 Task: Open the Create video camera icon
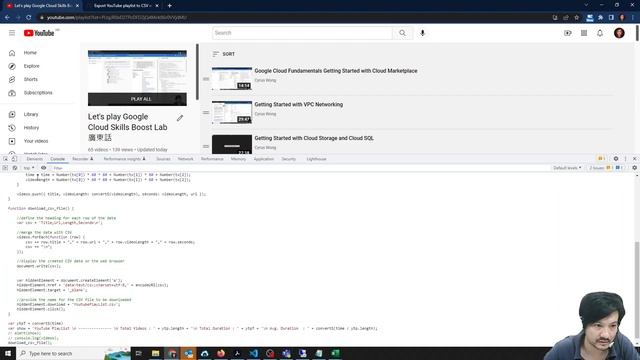[x=568, y=33]
